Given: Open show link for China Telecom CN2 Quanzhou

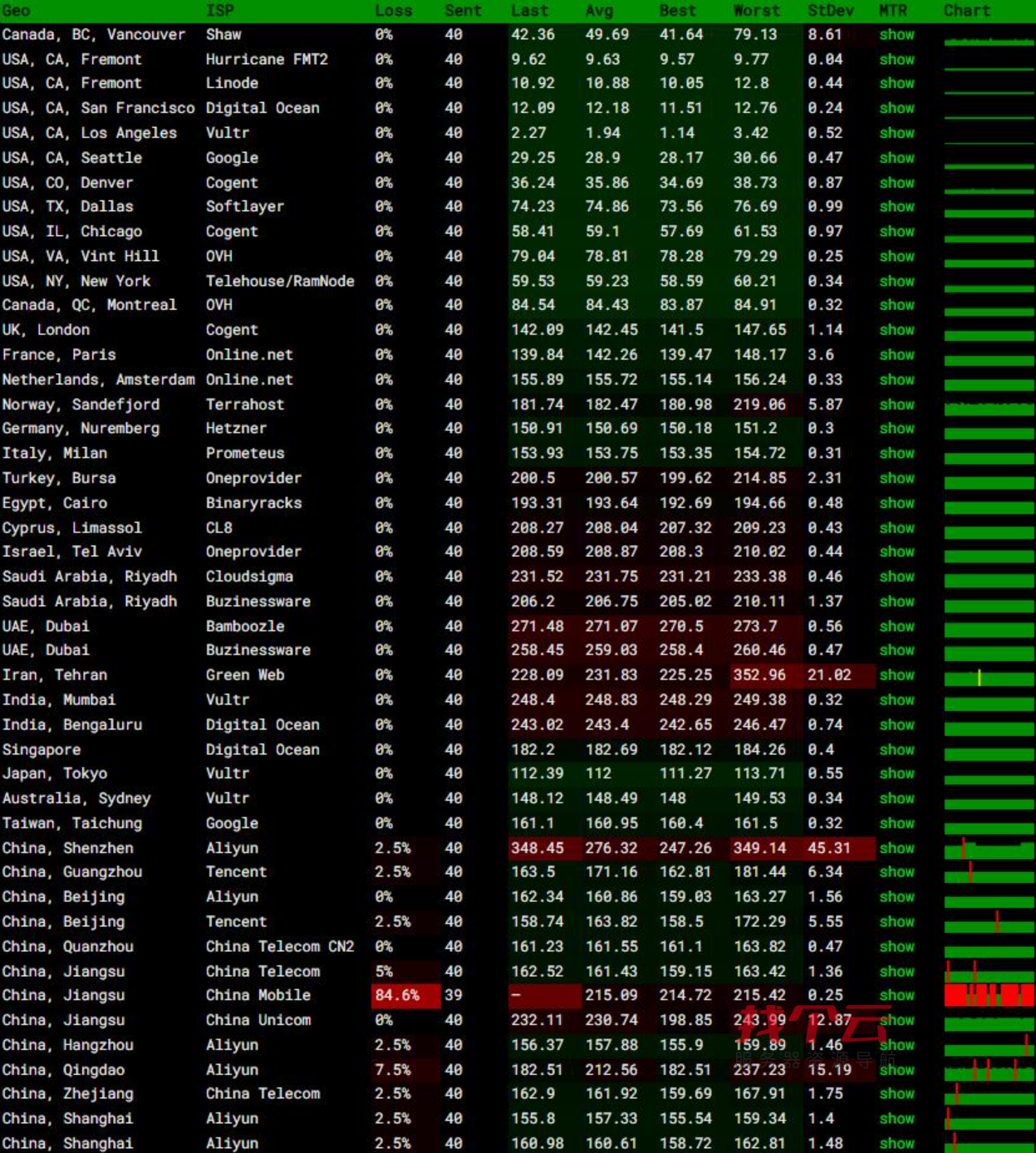Looking at the screenshot, I should [x=896, y=947].
